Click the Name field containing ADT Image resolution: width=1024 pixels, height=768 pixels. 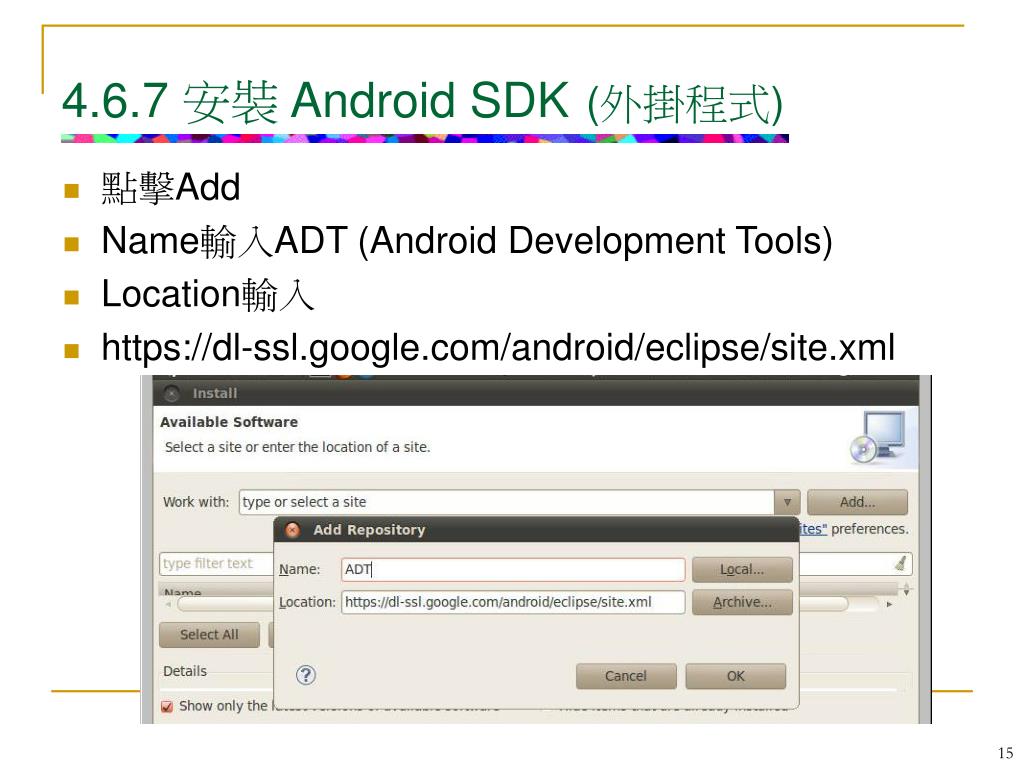coord(513,569)
